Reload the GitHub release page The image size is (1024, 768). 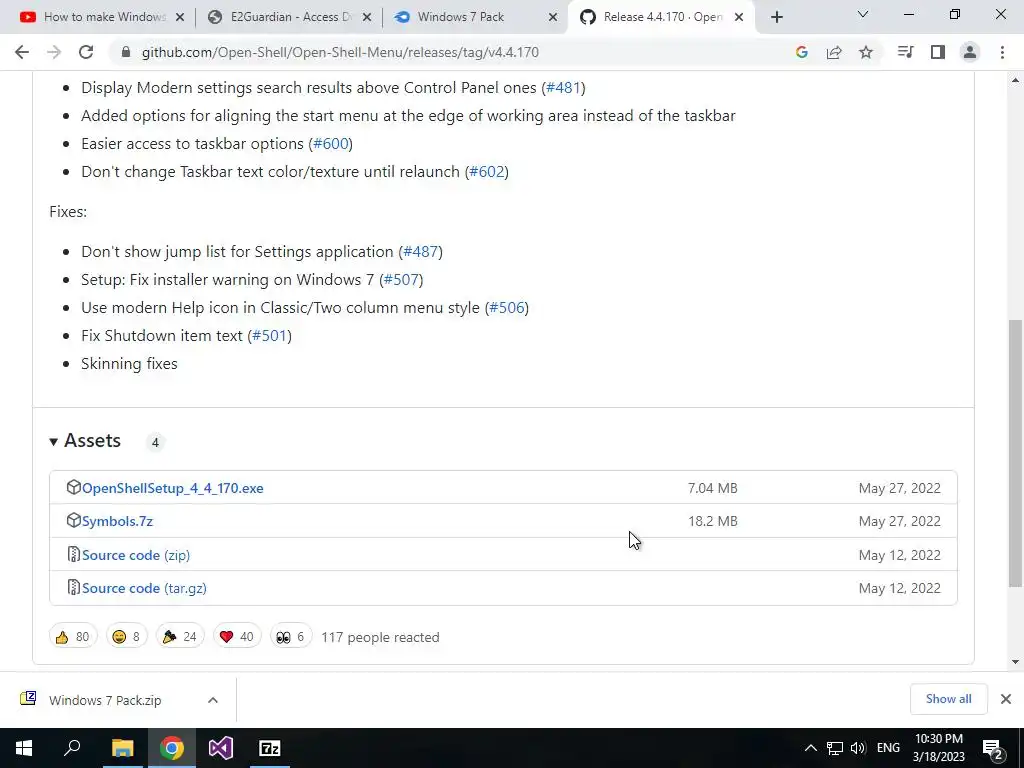click(x=86, y=52)
